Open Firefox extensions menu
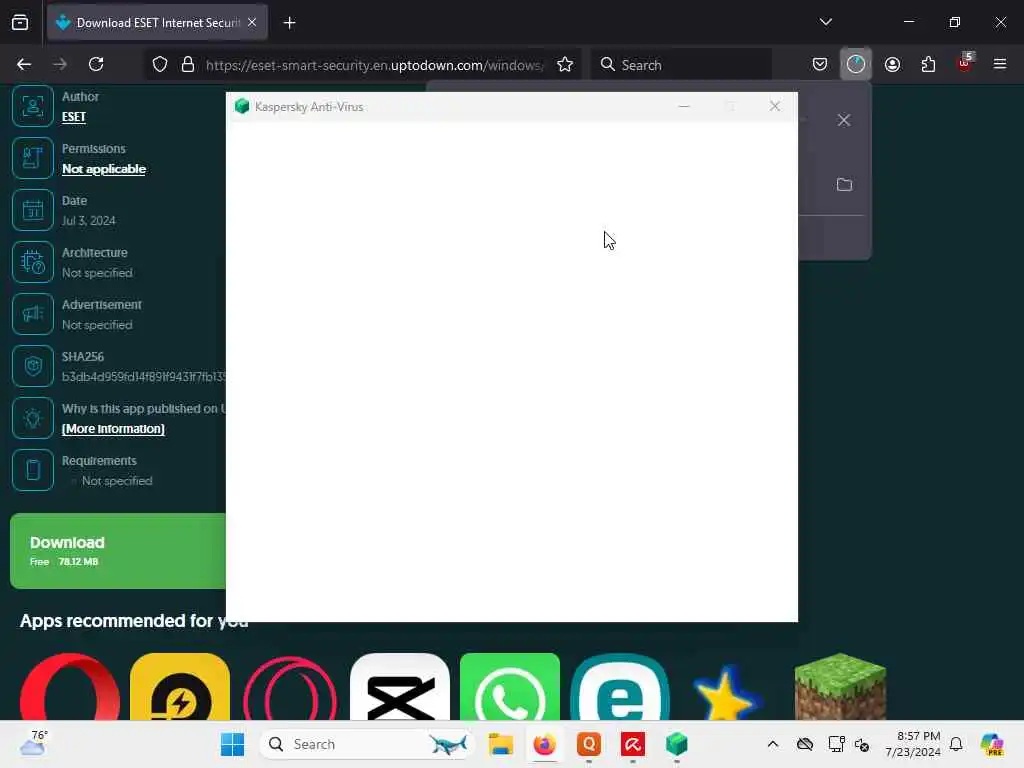Image resolution: width=1024 pixels, height=768 pixels. (928, 64)
